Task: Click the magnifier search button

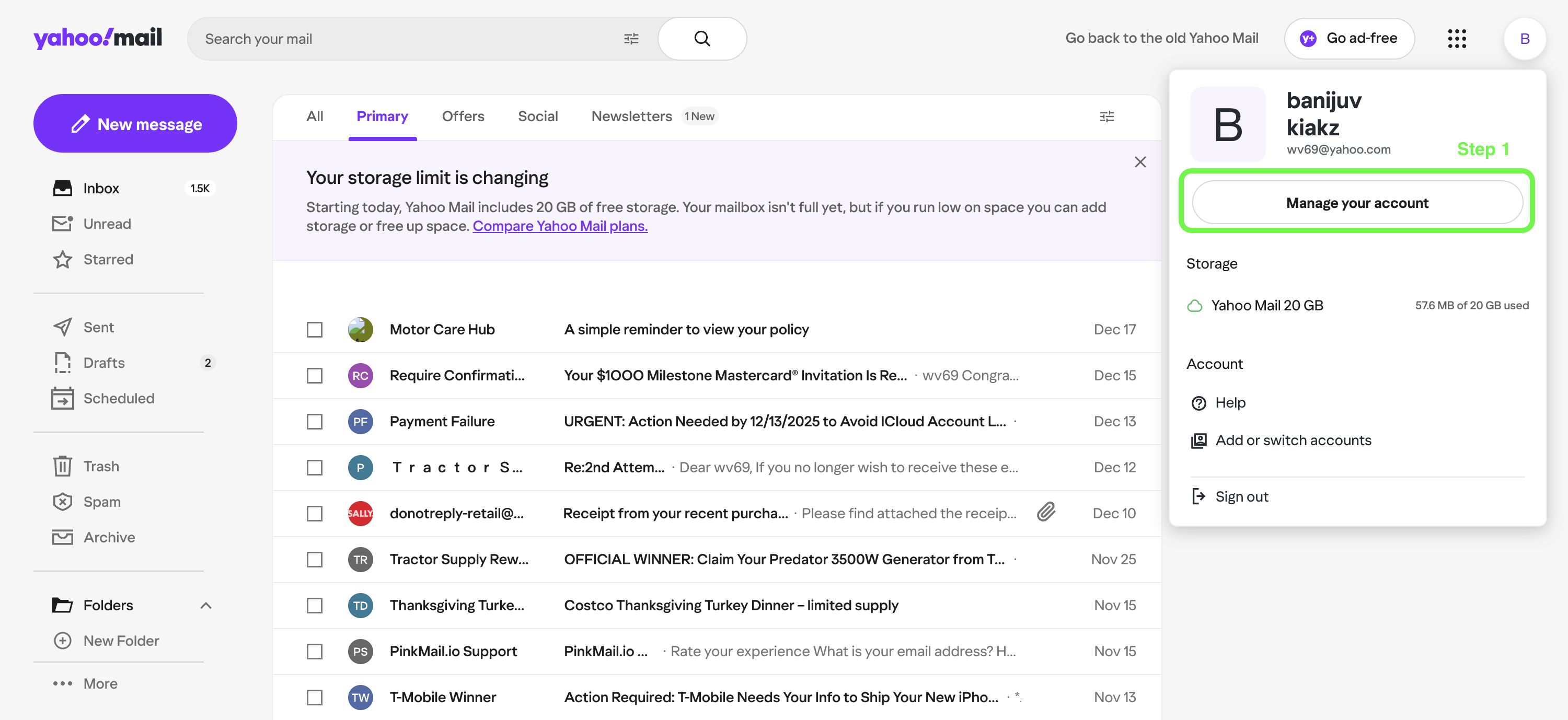Action: click(702, 38)
